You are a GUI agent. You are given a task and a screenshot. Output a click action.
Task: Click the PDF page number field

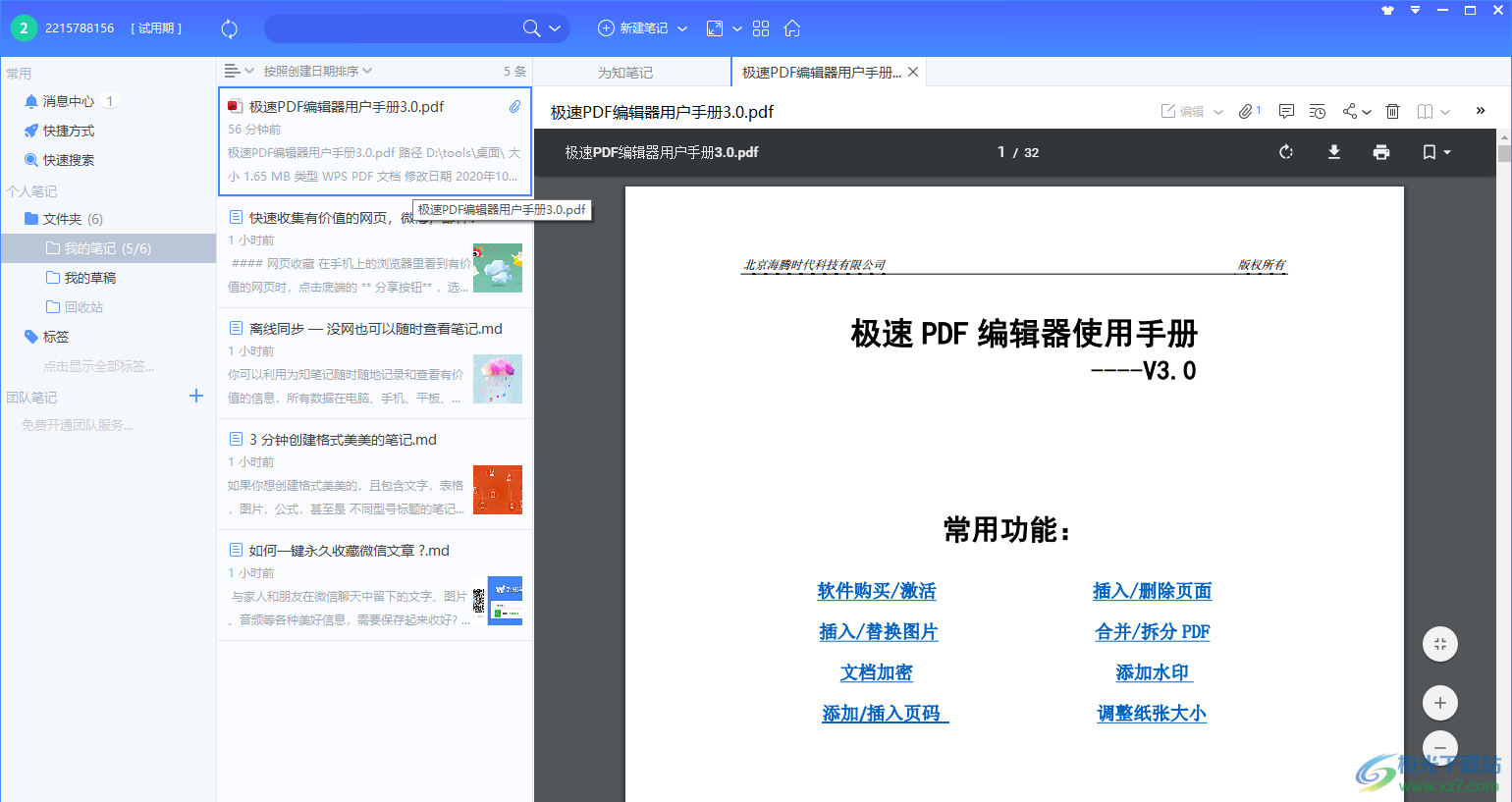(1000, 152)
